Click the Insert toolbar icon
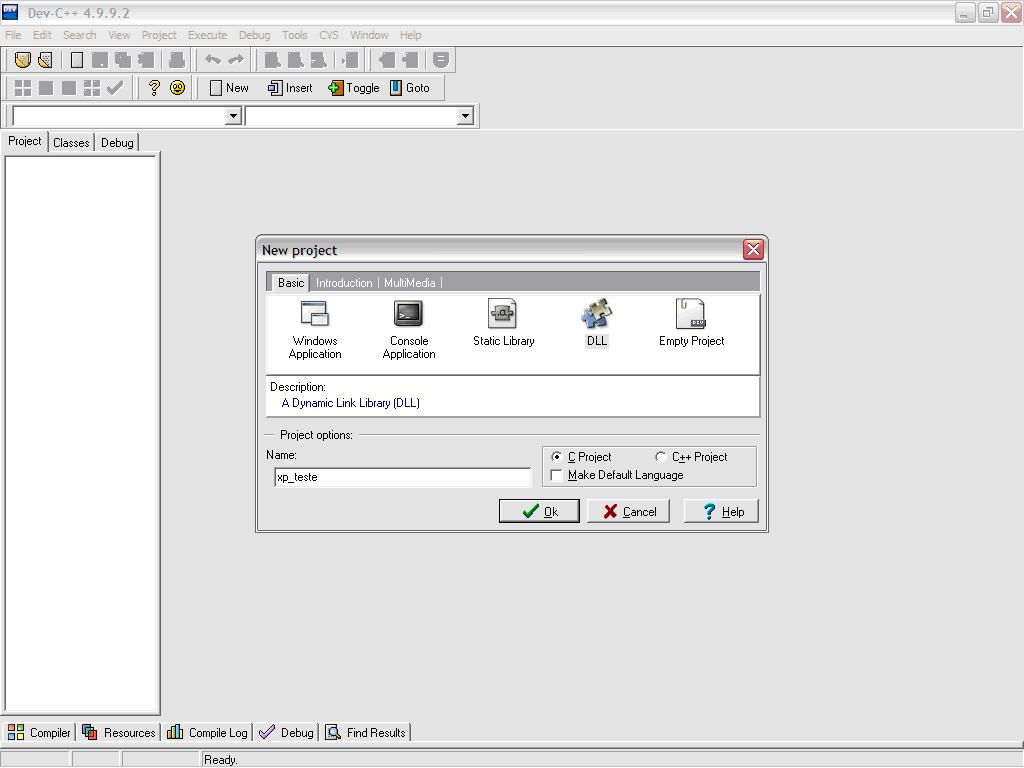The image size is (1024, 768). (289, 88)
